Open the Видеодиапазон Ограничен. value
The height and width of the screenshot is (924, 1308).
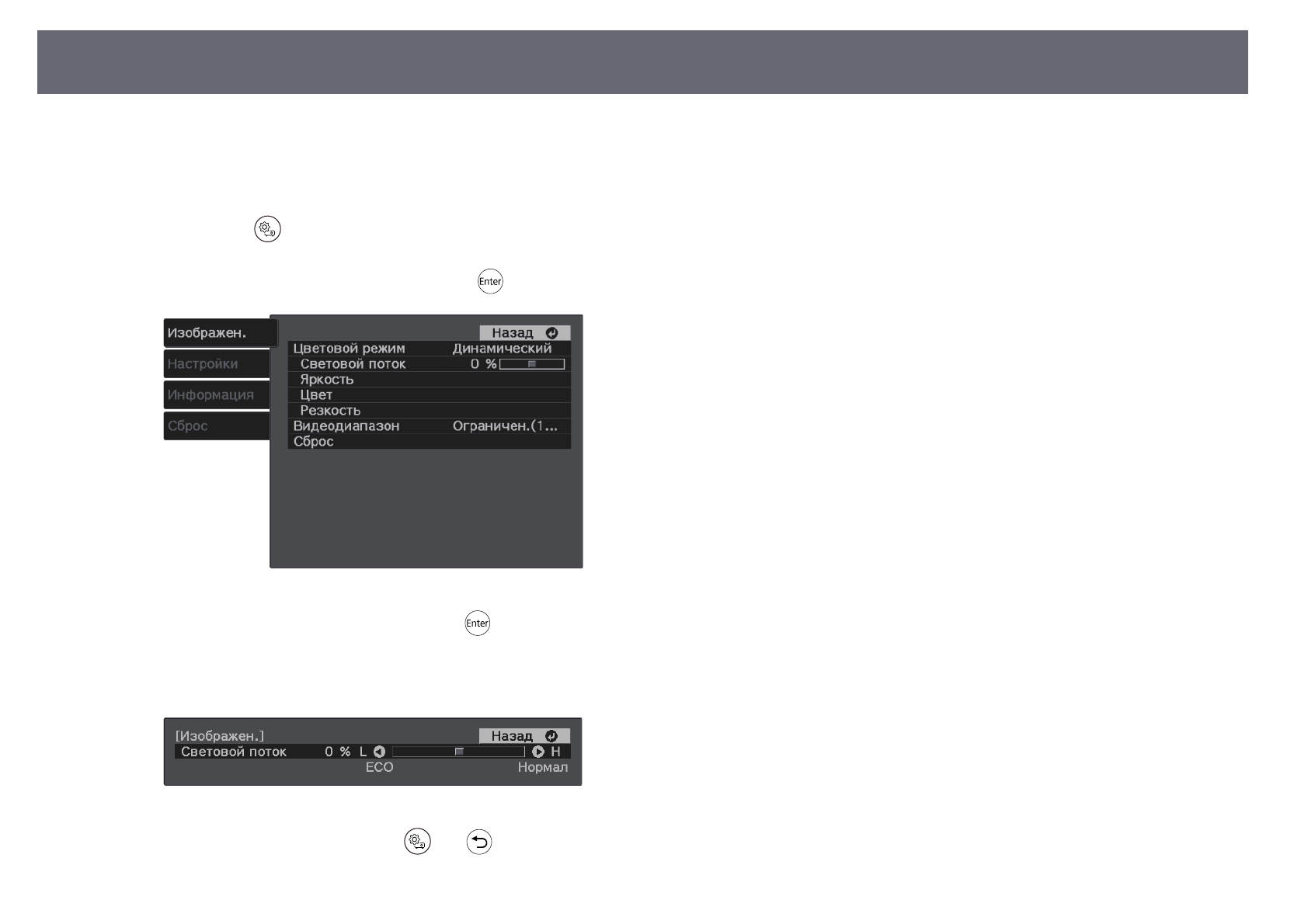pos(505,426)
